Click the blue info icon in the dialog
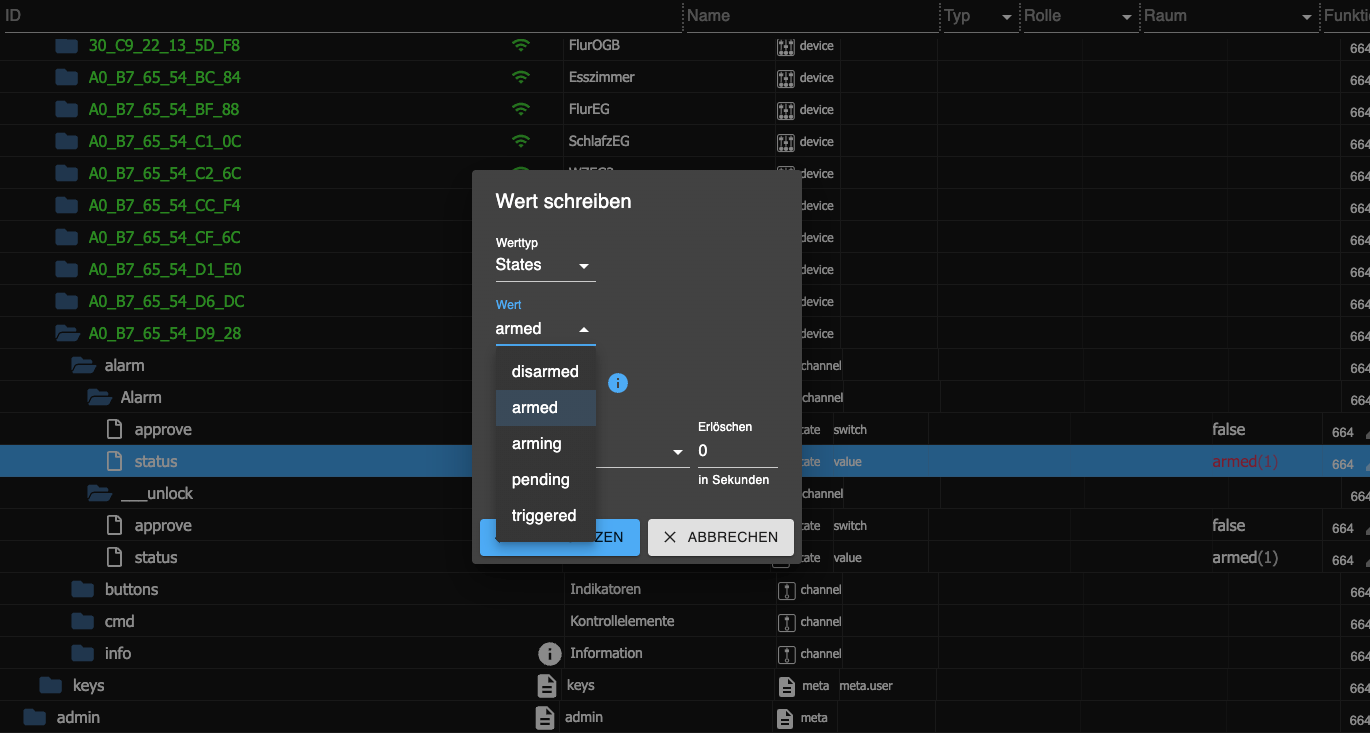This screenshot has height=733, width=1370. click(618, 382)
